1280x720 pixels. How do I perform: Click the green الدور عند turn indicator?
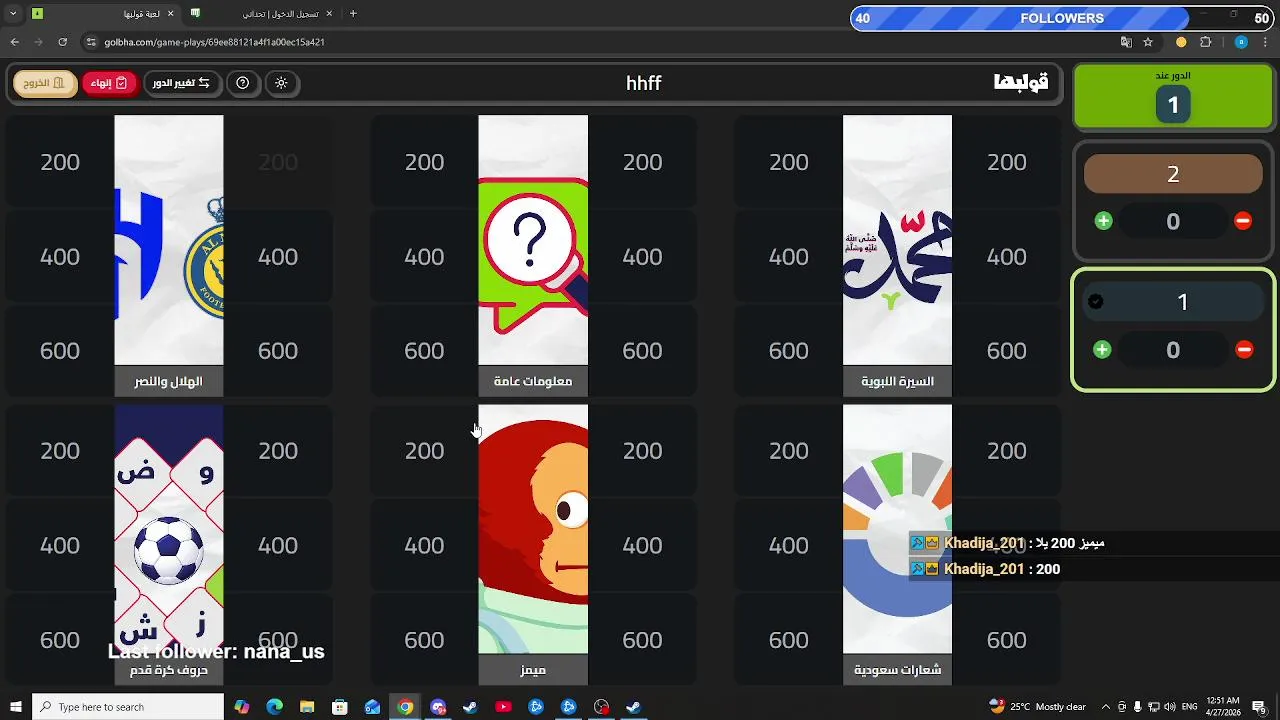(1173, 97)
